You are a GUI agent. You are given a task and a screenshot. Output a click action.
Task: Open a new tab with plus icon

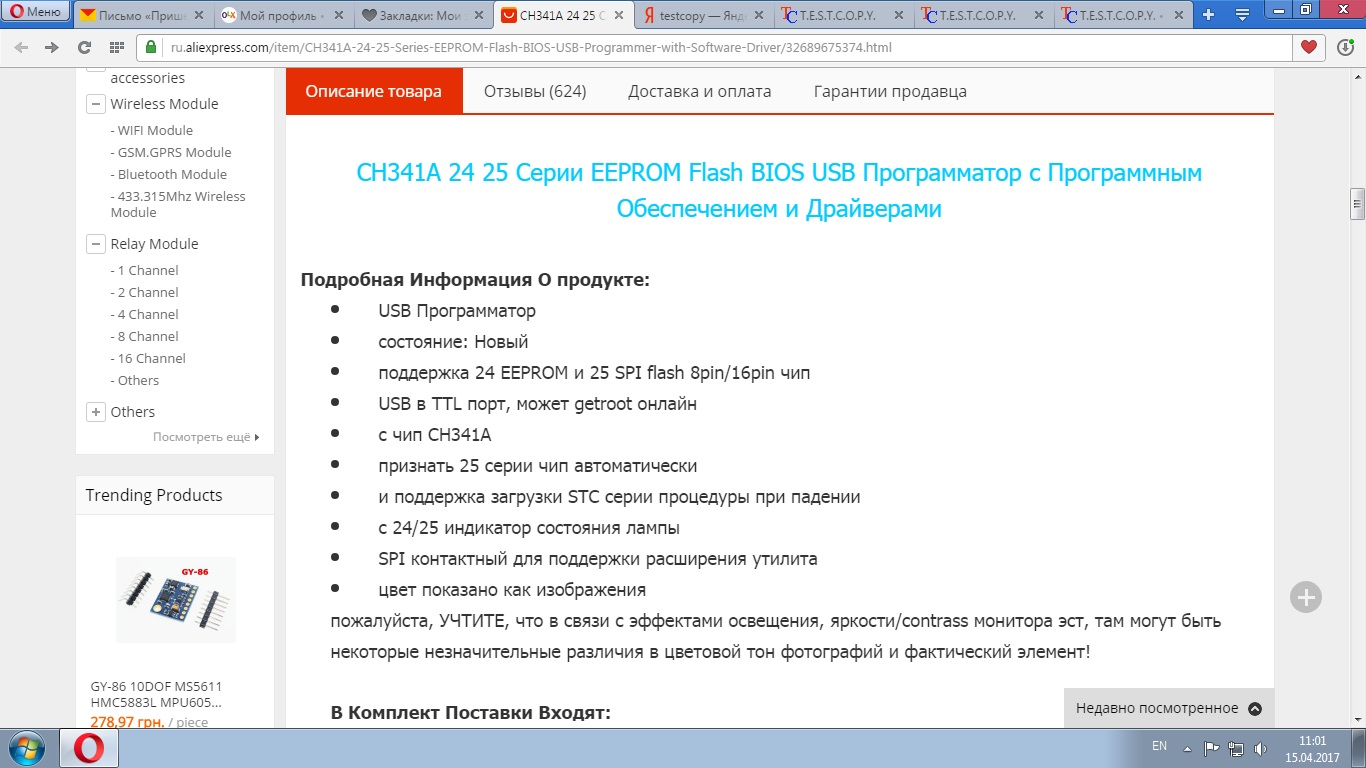1209,14
